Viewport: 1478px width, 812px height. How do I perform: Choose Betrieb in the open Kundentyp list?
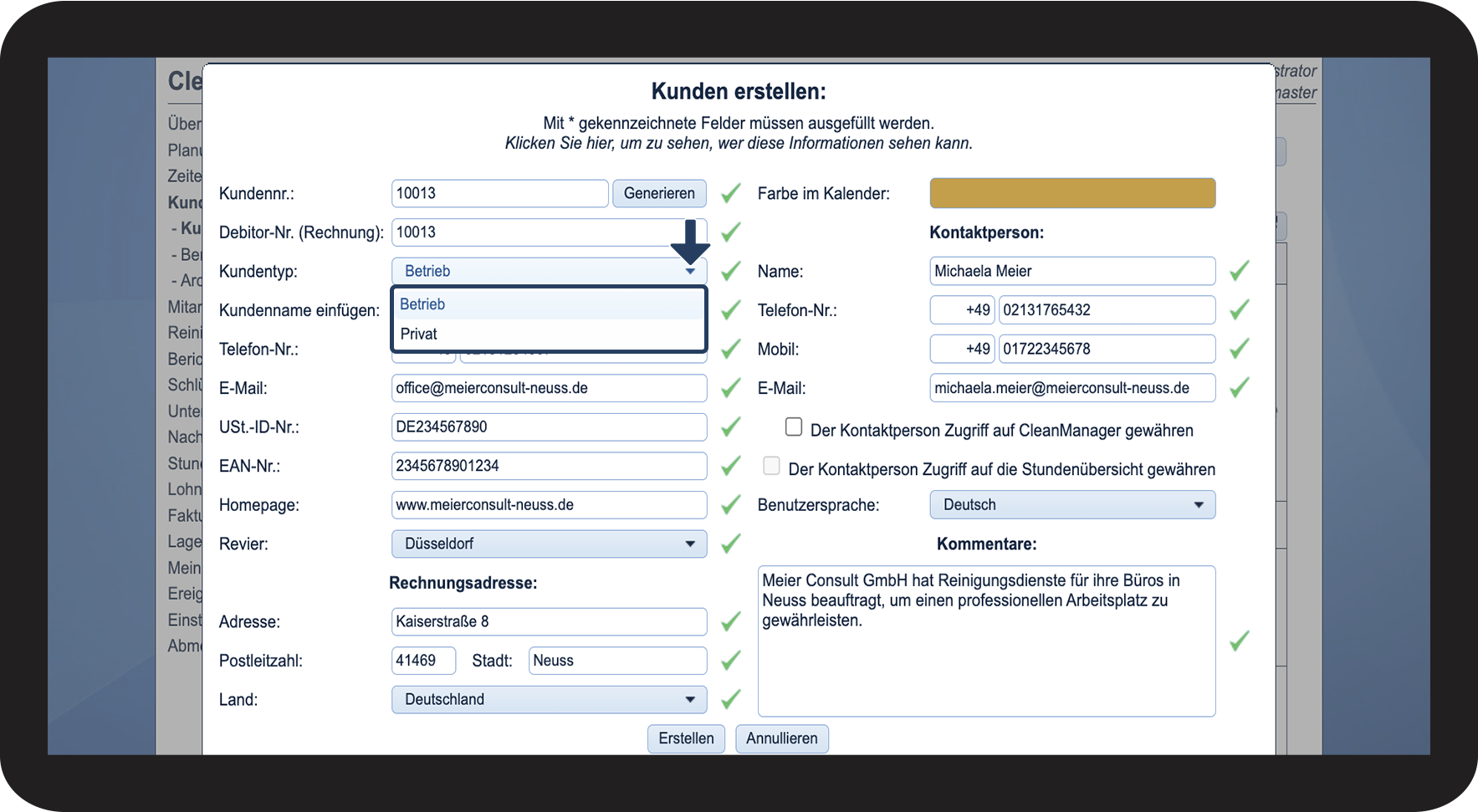(x=422, y=304)
